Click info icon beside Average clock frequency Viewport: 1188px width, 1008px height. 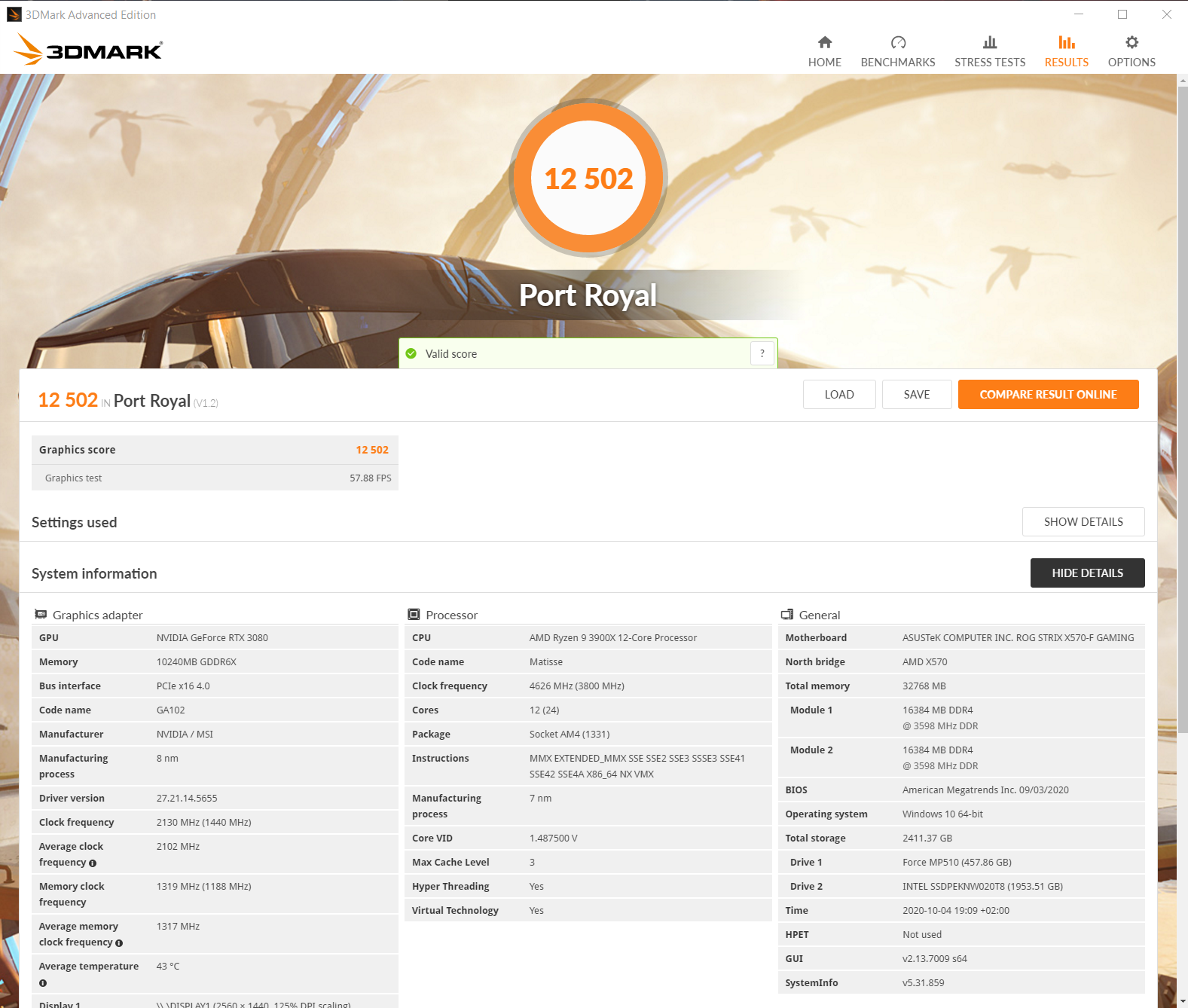[93, 863]
